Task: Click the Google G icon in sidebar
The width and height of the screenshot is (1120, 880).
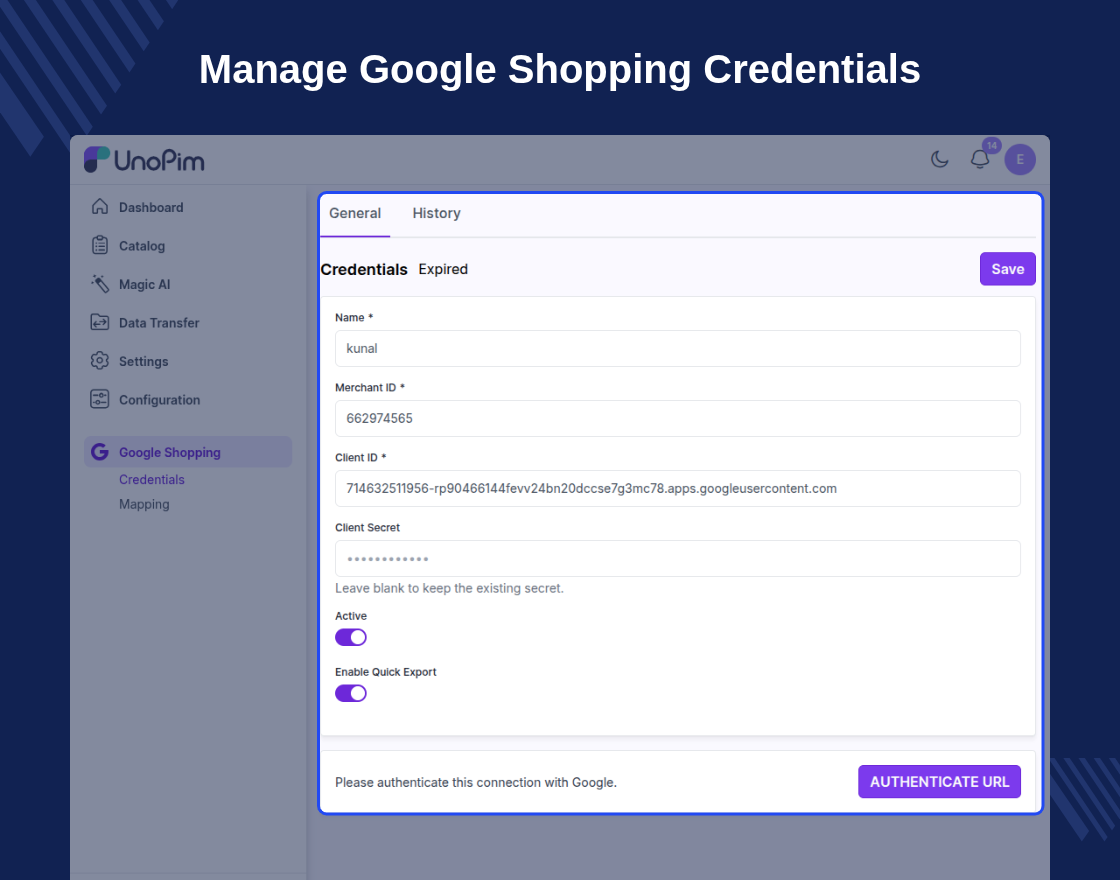Action: (x=100, y=452)
